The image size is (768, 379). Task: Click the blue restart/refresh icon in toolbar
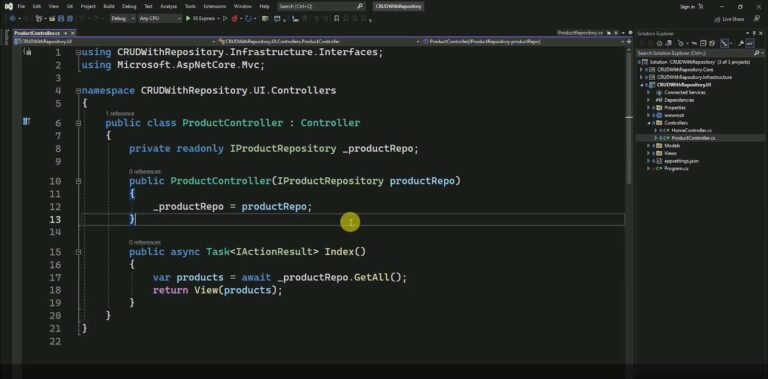(x=248, y=18)
